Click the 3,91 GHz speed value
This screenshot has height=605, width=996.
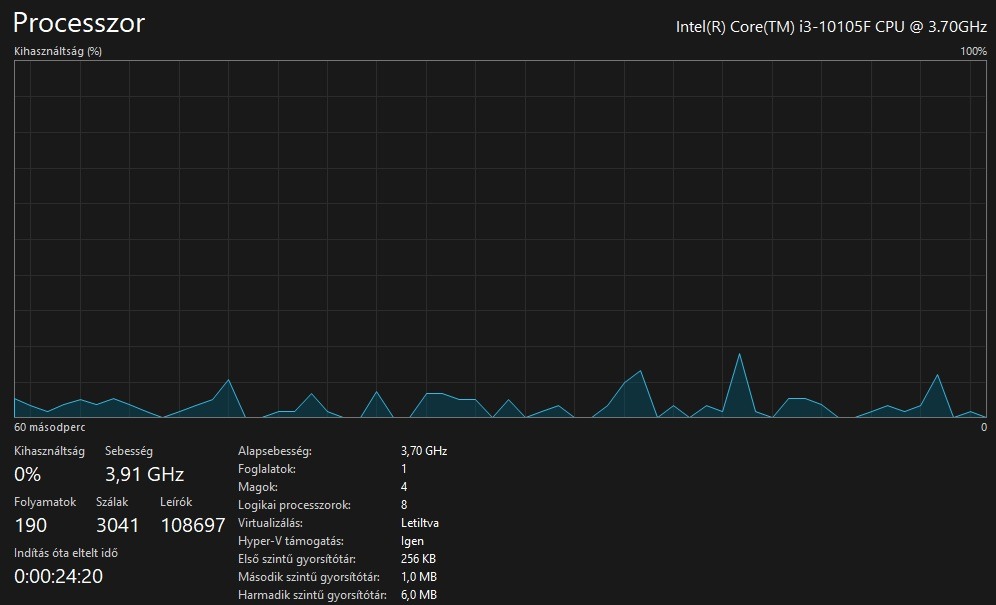145,474
